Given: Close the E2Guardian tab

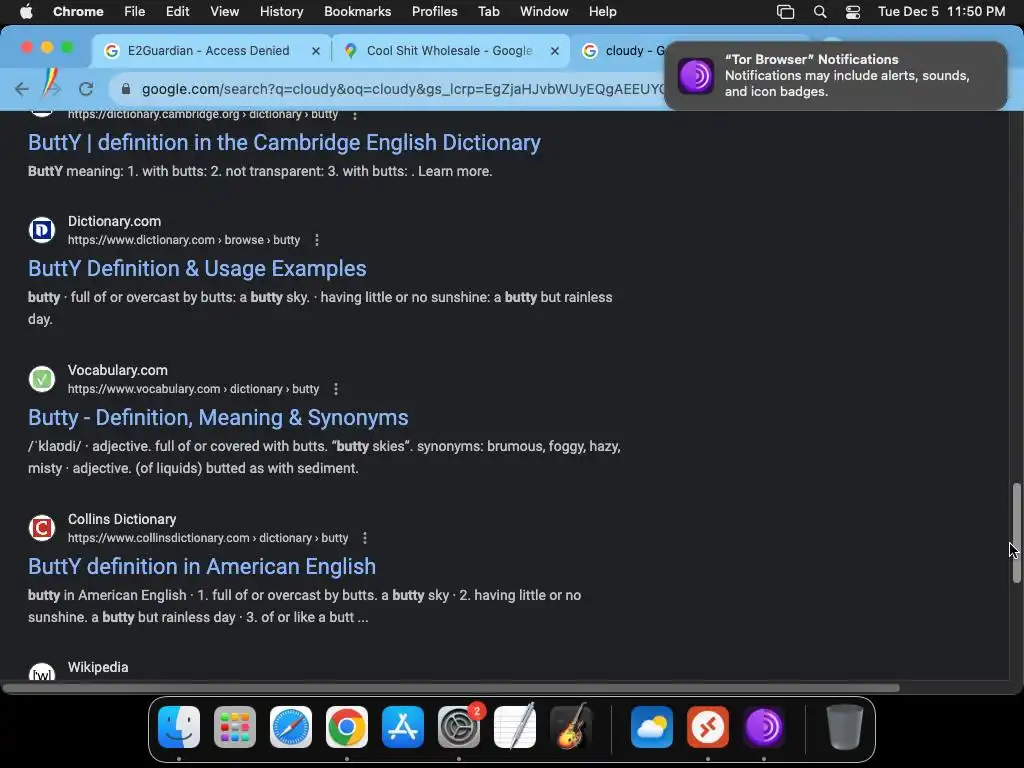Looking at the screenshot, I should click(316, 50).
